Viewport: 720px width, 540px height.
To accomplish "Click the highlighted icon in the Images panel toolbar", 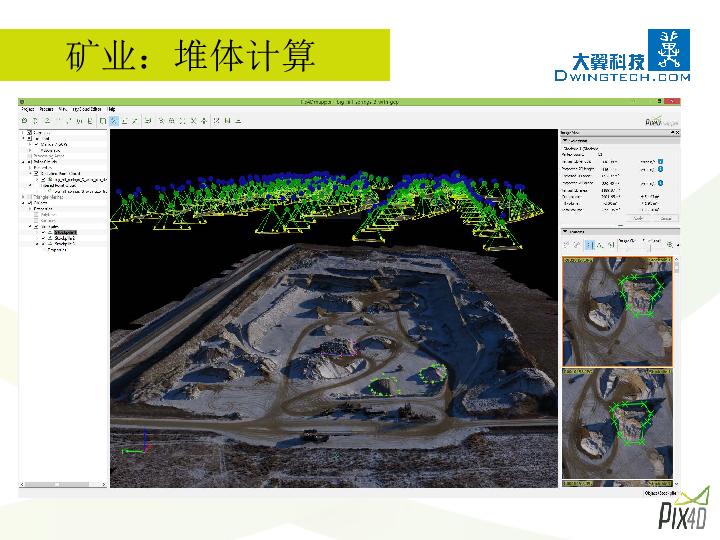I will click(x=589, y=244).
